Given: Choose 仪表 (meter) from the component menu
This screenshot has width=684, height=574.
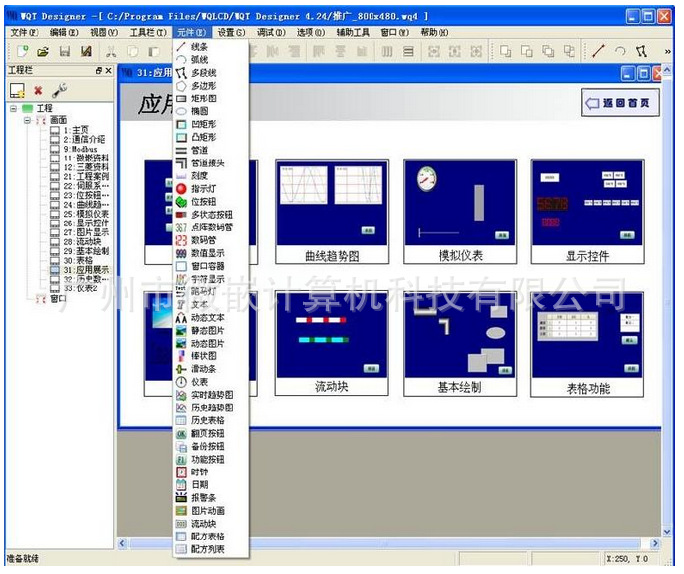Looking at the screenshot, I should [199, 381].
